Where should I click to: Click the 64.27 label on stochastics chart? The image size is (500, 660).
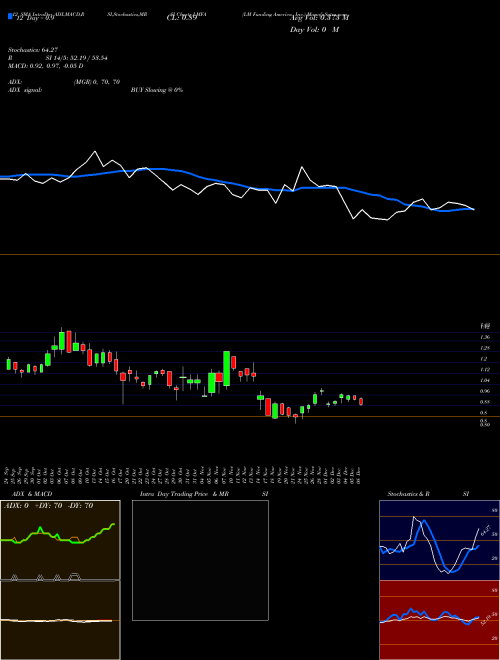tap(485, 529)
